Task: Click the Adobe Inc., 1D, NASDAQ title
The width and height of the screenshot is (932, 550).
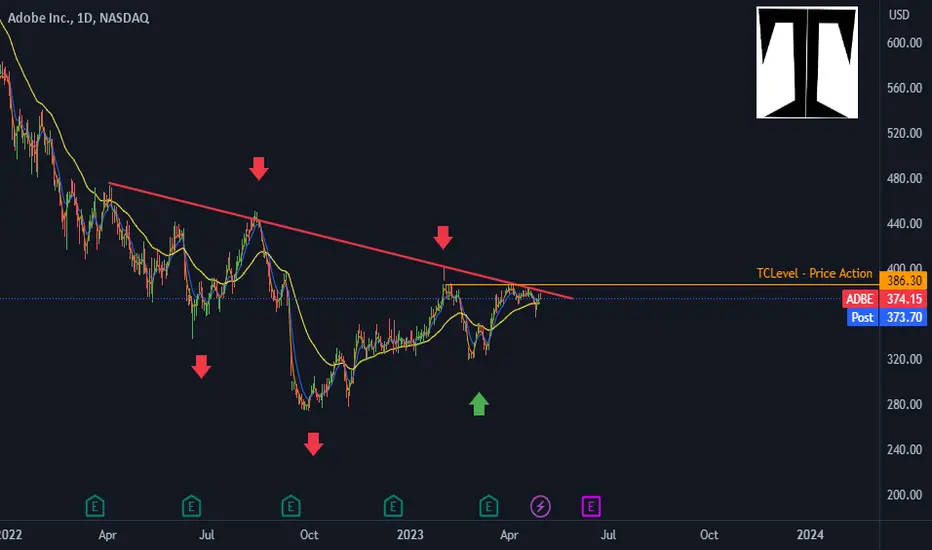Action: (78, 18)
